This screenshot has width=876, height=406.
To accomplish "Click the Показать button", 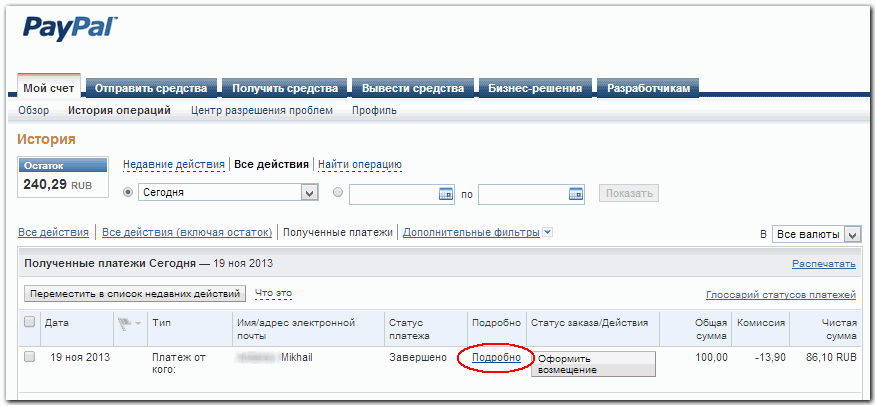I will click(x=629, y=193).
